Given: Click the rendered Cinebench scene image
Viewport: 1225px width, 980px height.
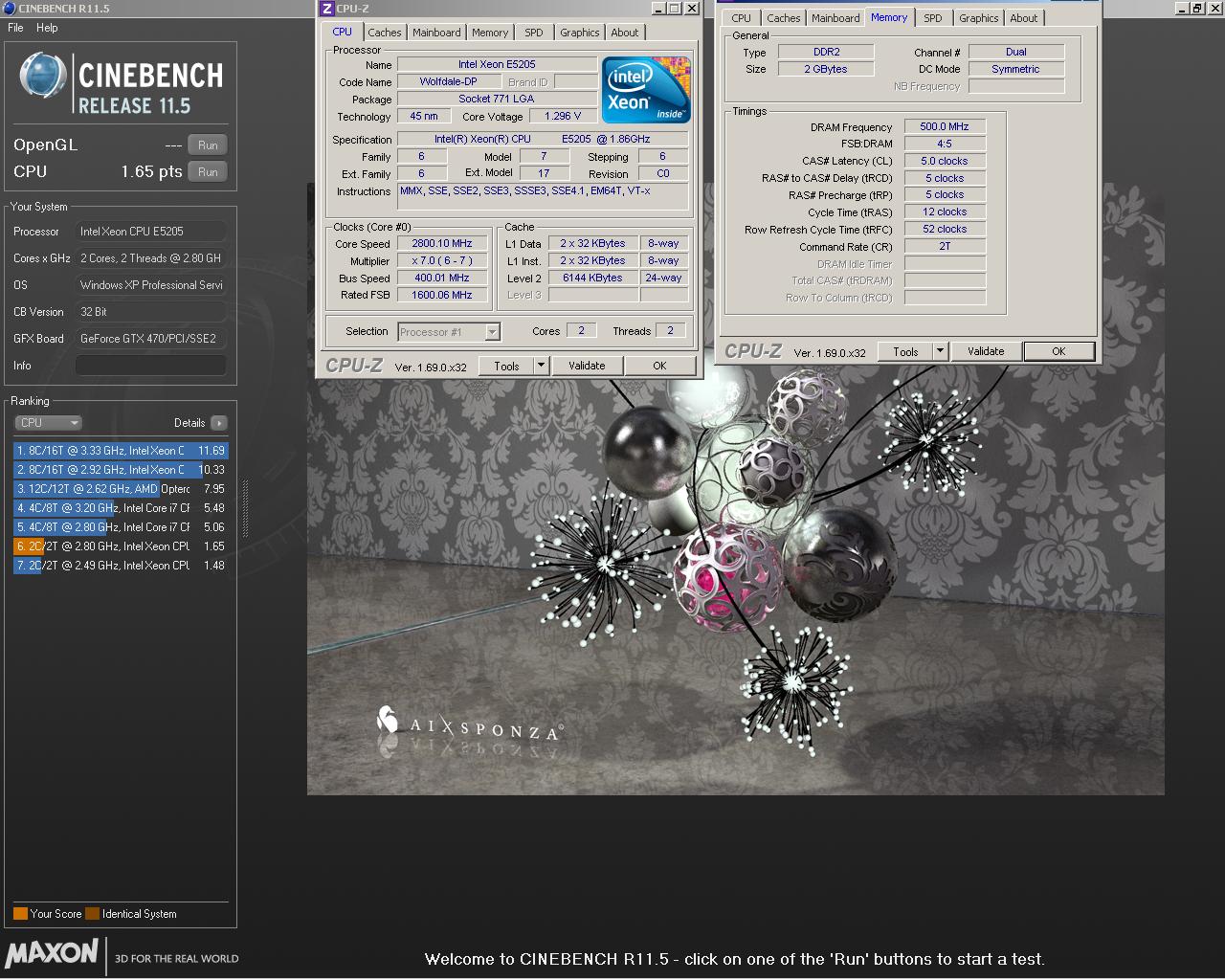Looking at the screenshot, I should tap(735, 488).
